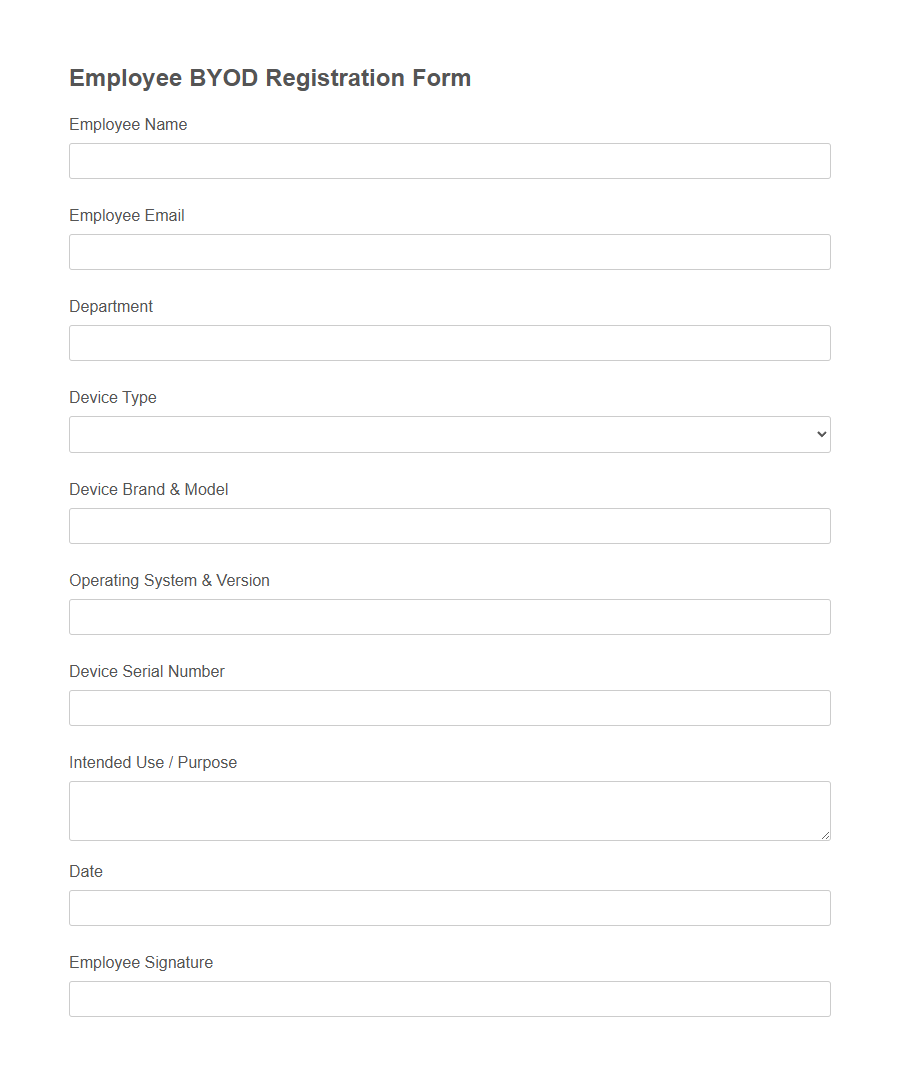Click the Employee BYOD Registration Form heading
The width and height of the screenshot is (900, 1091).
point(269,77)
